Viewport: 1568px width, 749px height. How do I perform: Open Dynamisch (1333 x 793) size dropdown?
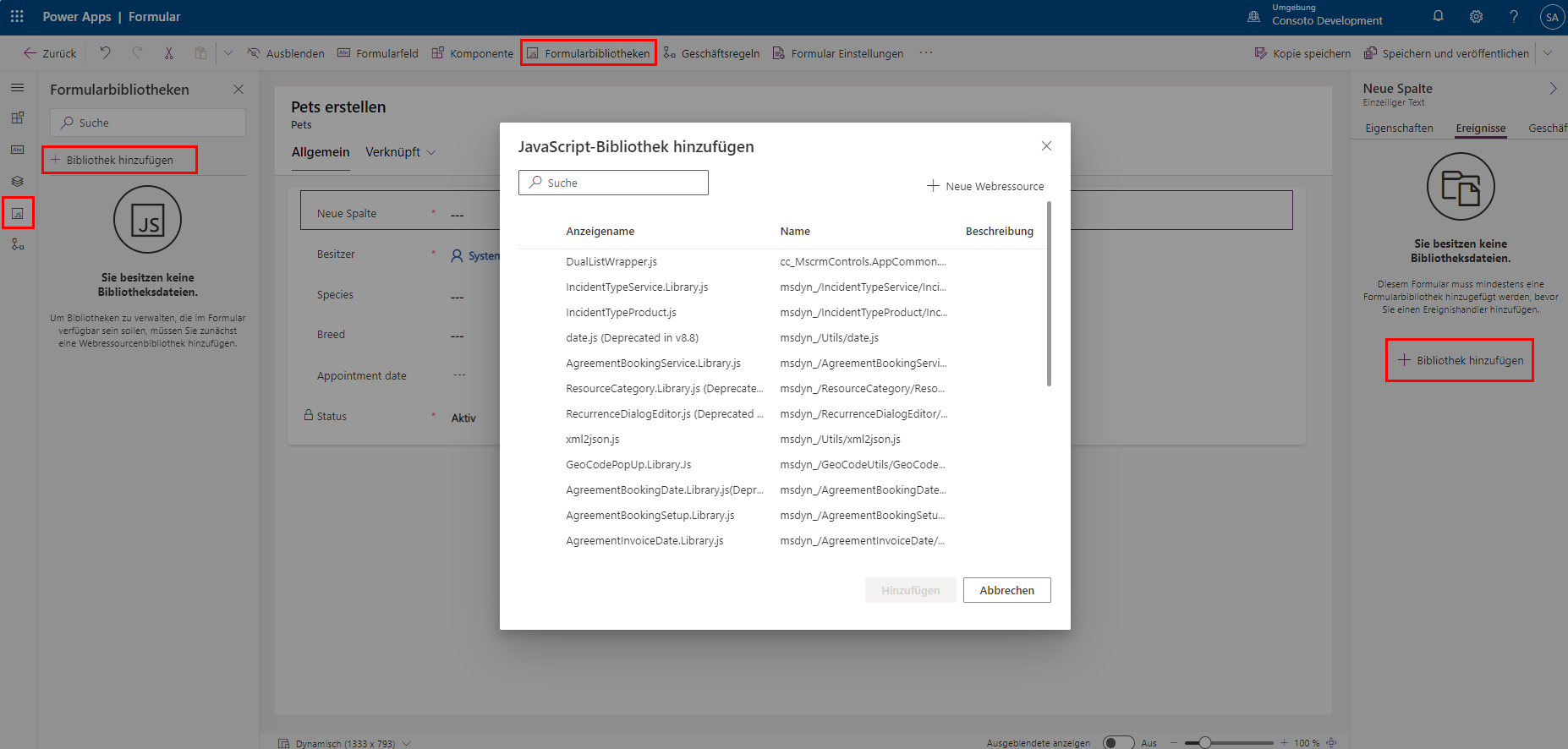tap(345, 743)
